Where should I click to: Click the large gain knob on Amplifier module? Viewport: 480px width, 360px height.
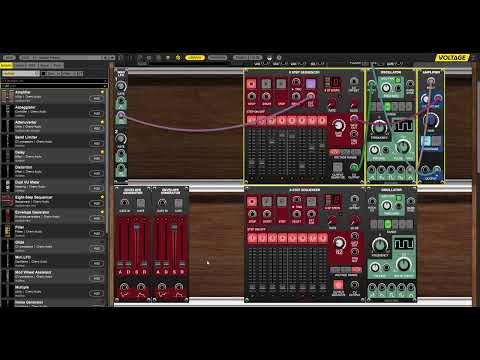(x=431, y=119)
